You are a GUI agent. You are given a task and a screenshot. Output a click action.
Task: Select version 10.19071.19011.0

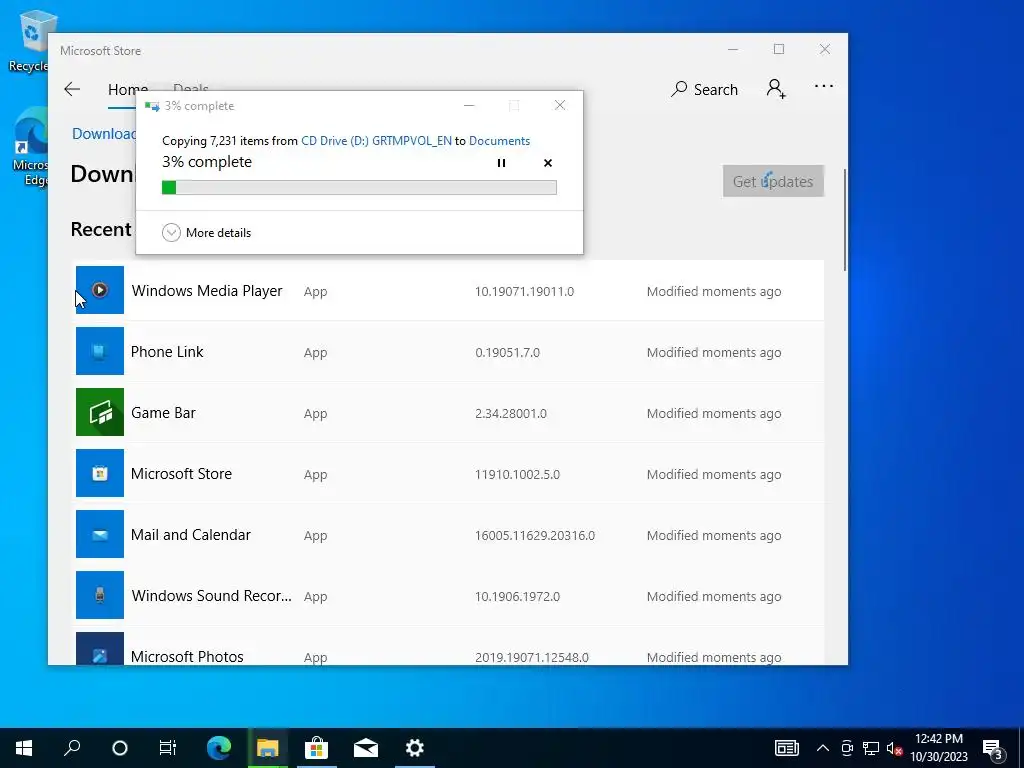[524, 292]
